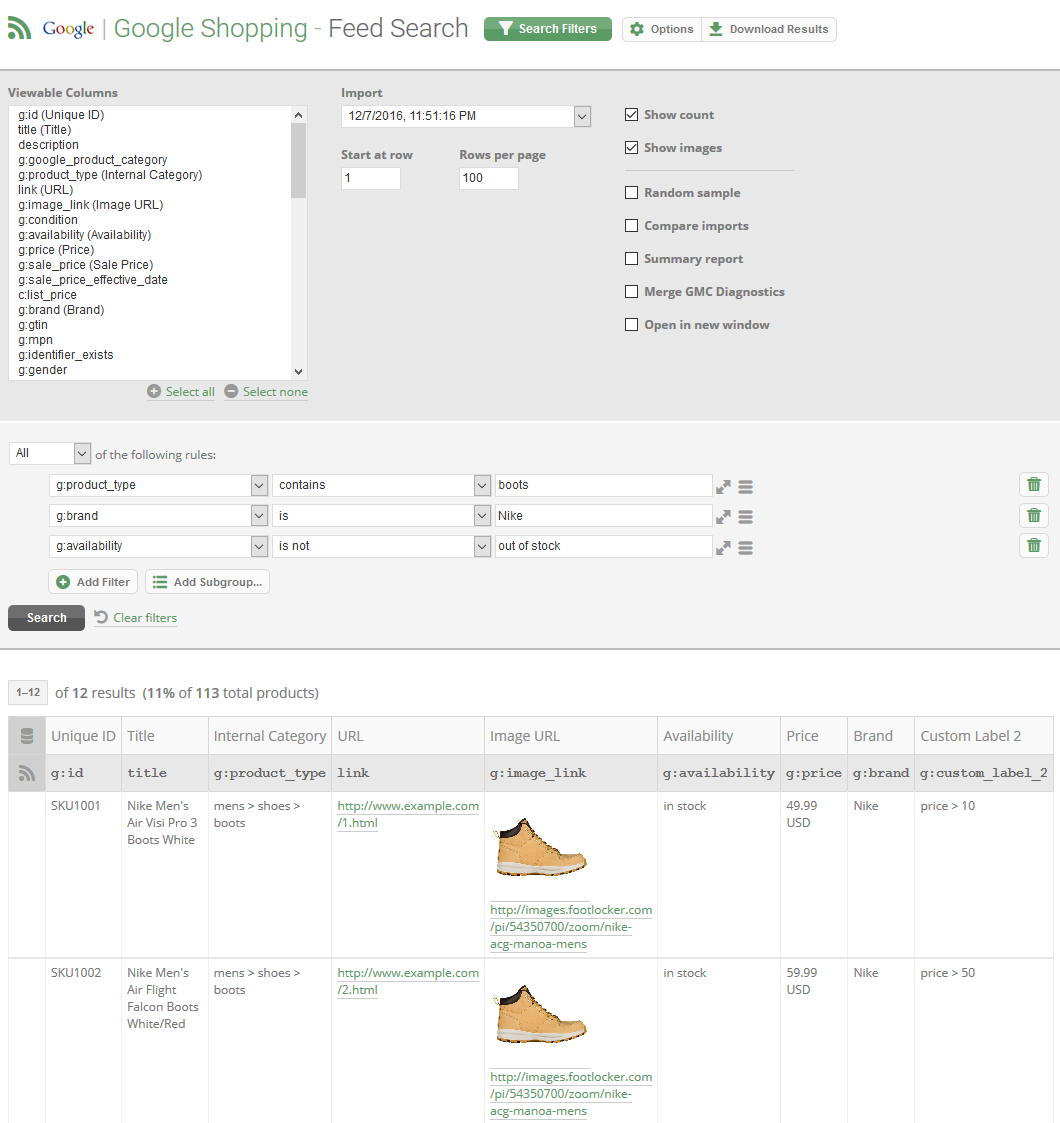1060x1123 pixels.
Task: Click Start at row input
Action: click(371, 178)
